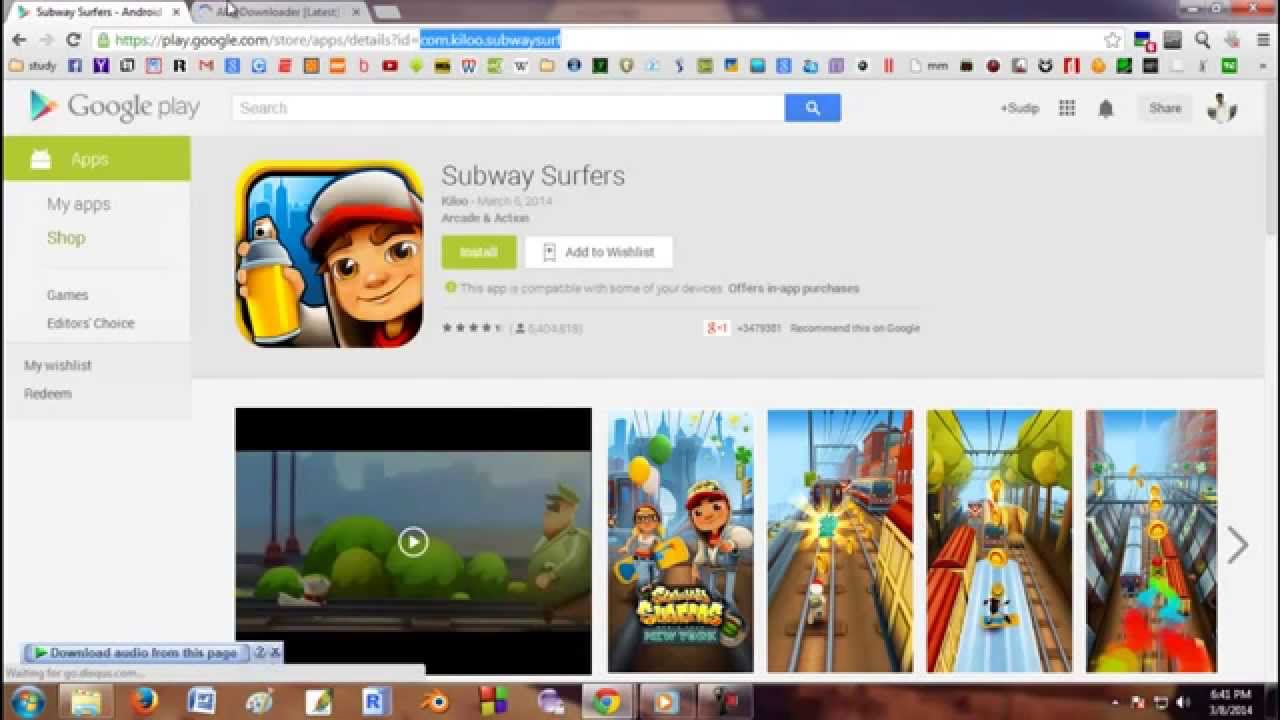Image resolution: width=1280 pixels, height=720 pixels.
Task: Open the Subway Surfers app icon image
Action: 329,254
